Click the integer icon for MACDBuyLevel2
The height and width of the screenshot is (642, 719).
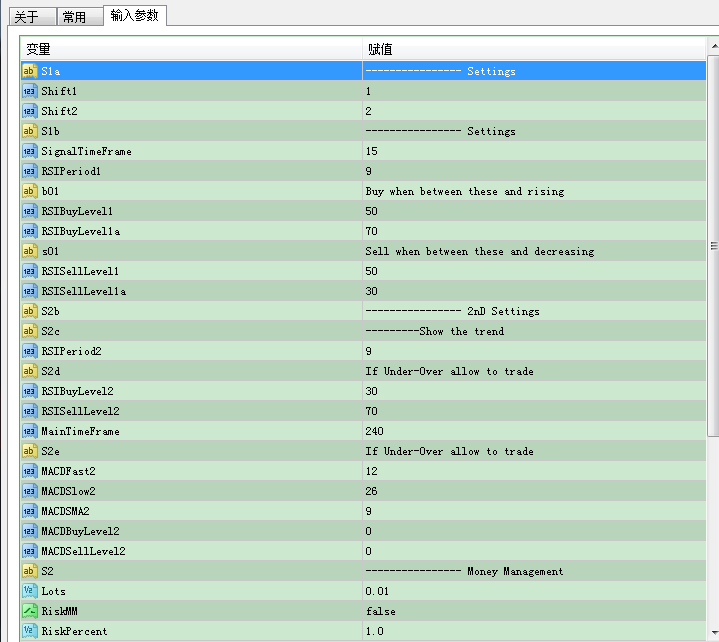29,531
